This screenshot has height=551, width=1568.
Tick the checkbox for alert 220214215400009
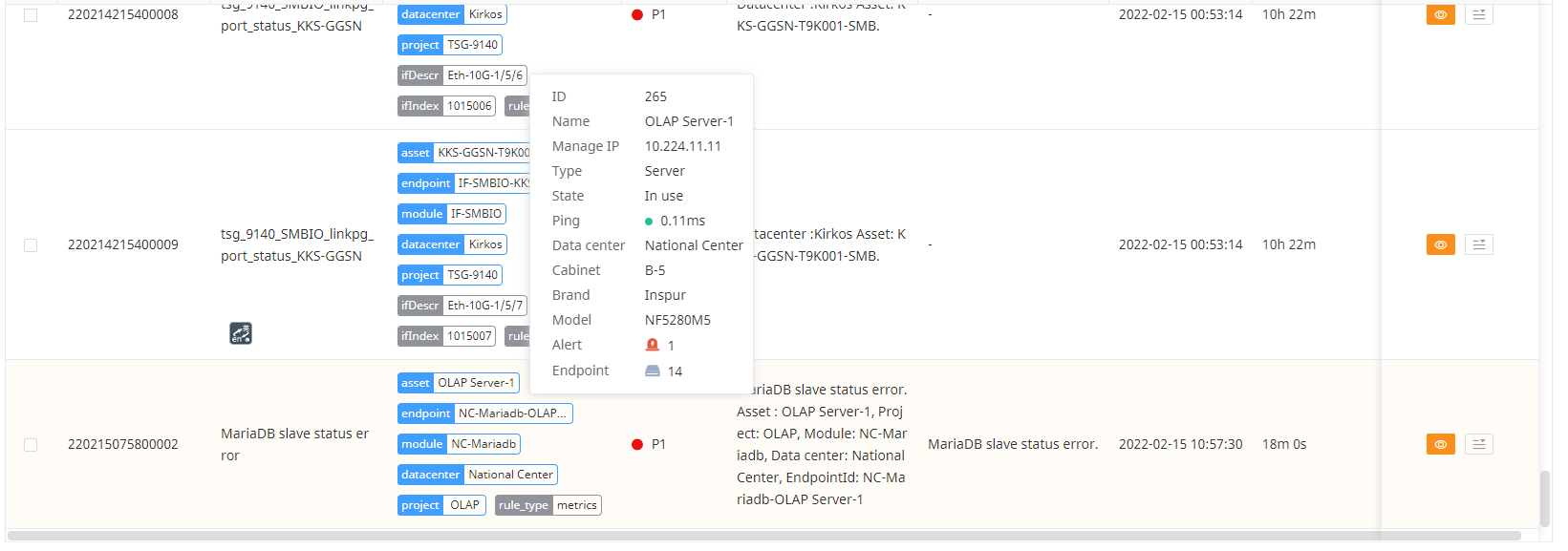31,245
